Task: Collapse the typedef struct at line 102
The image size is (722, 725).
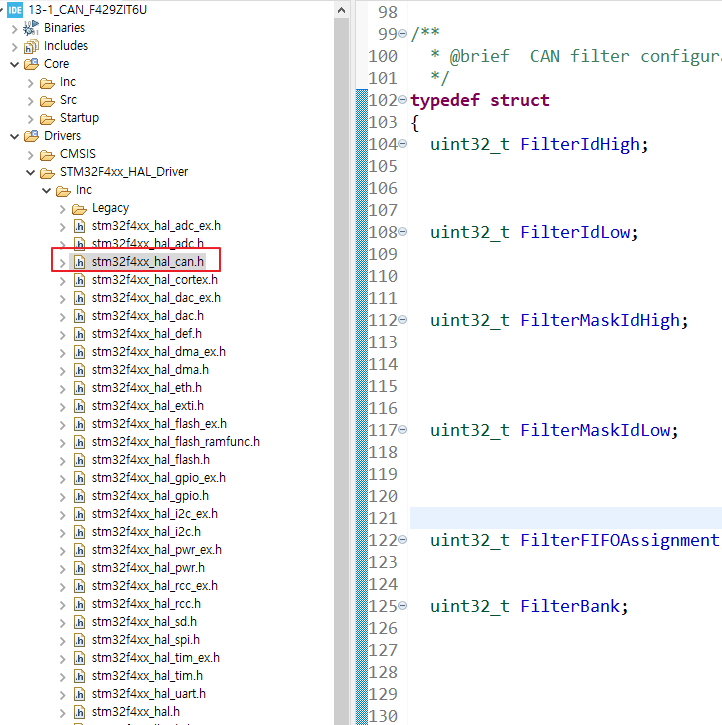Action: [403, 100]
